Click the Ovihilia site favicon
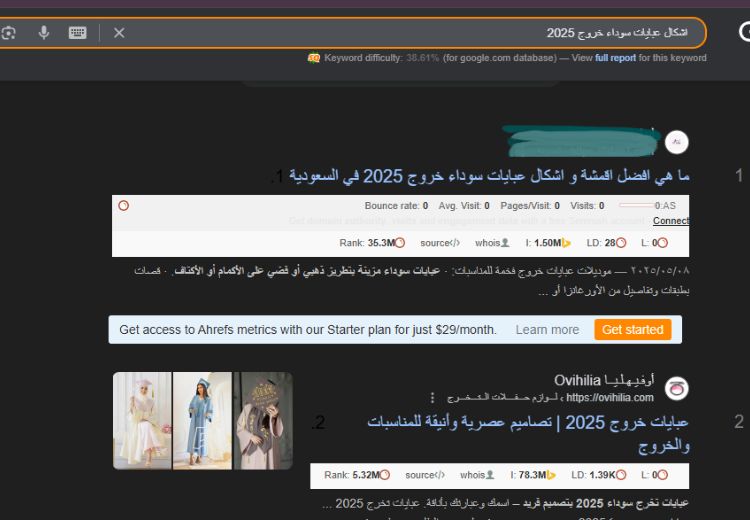Screen dimensions: 750x520 tap(676, 388)
